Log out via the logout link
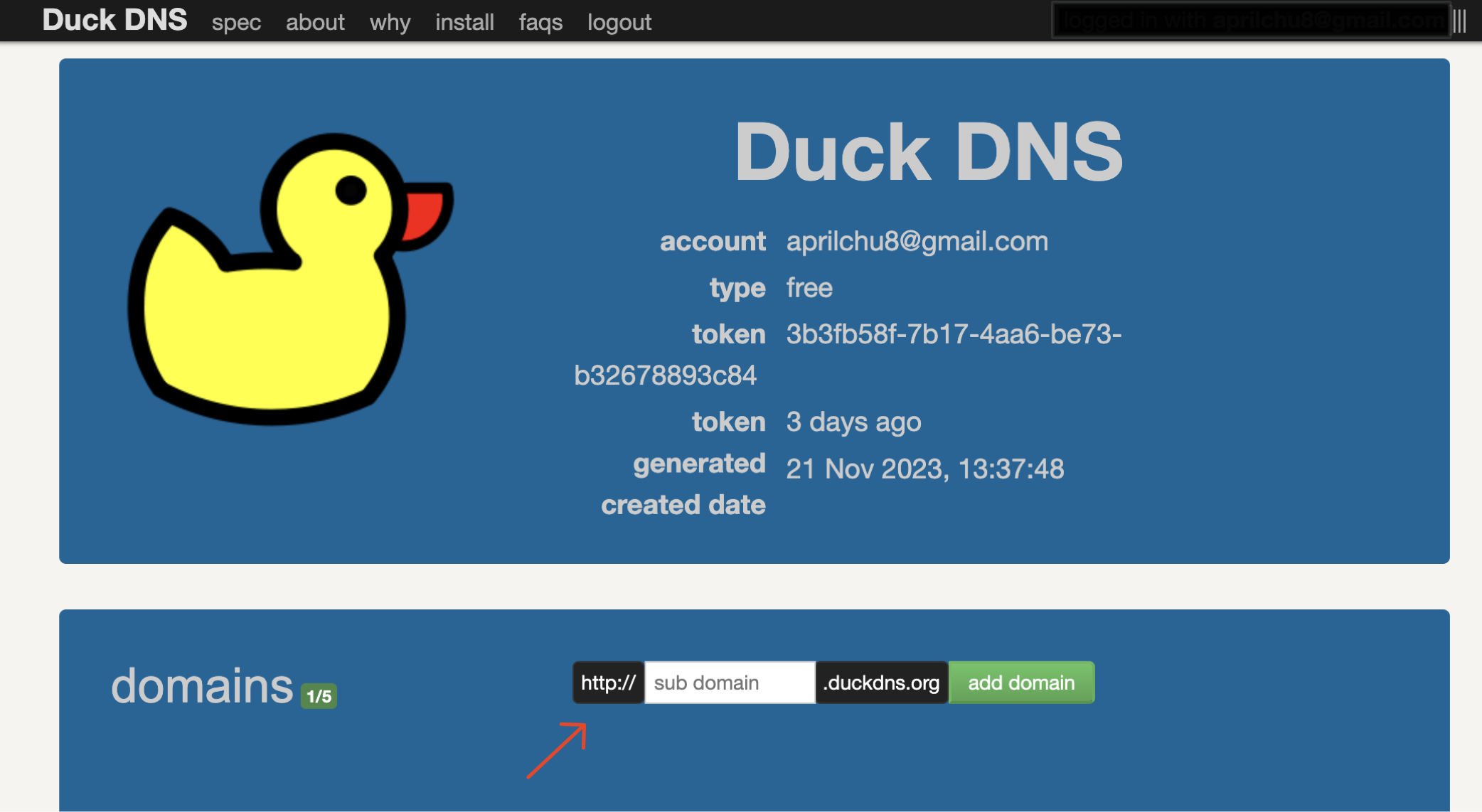 click(619, 23)
